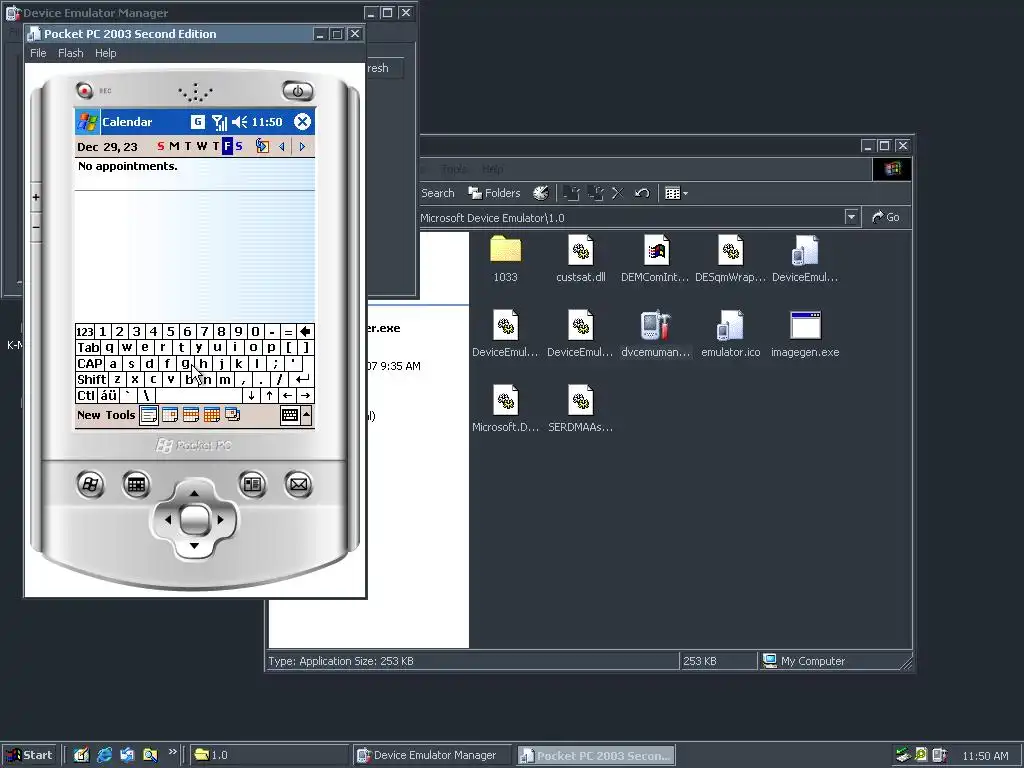
Task: Open the emulator Help menu
Action: pyautogui.click(x=105, y=54)
